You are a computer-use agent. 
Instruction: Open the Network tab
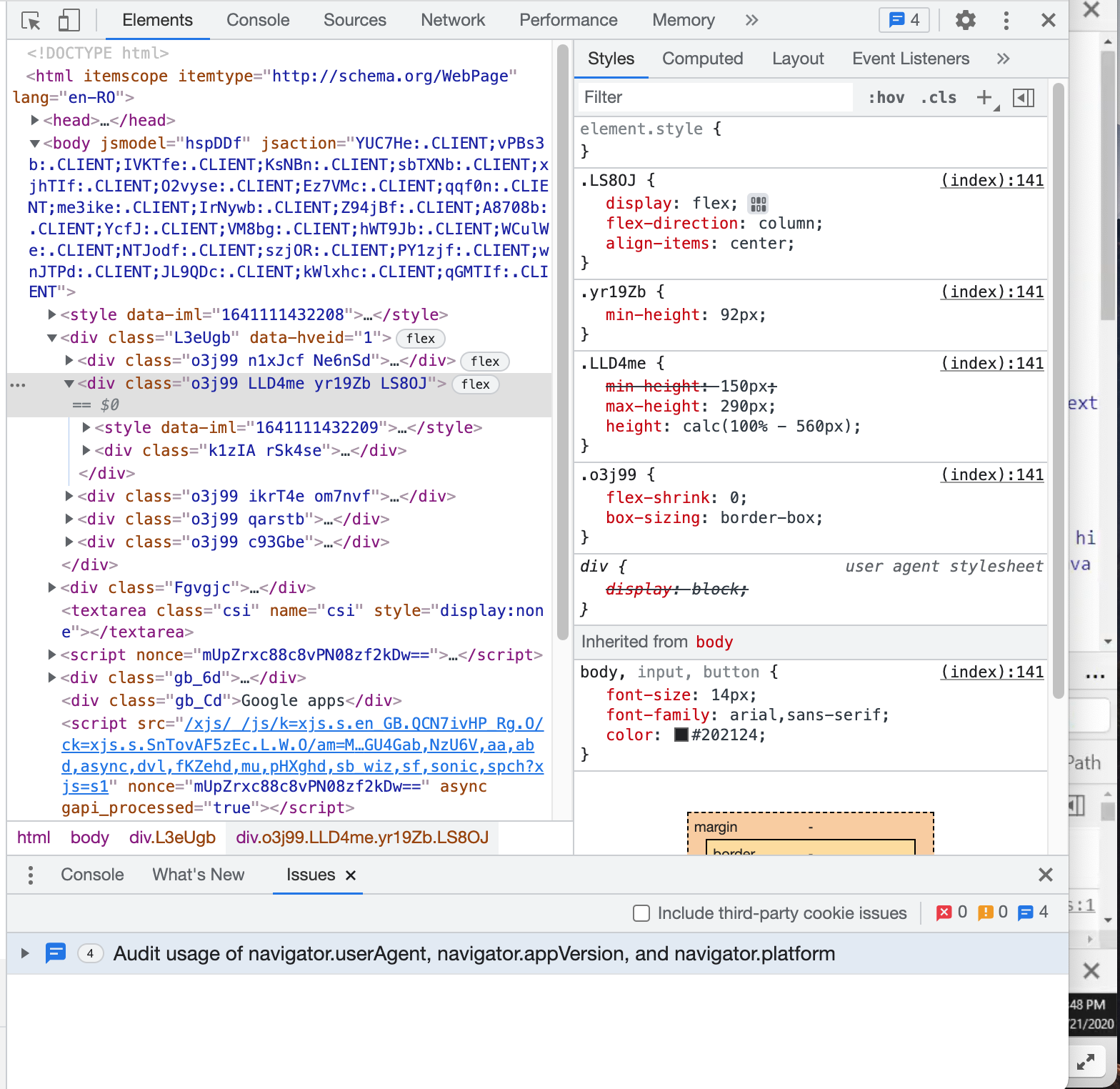[453, 20]
